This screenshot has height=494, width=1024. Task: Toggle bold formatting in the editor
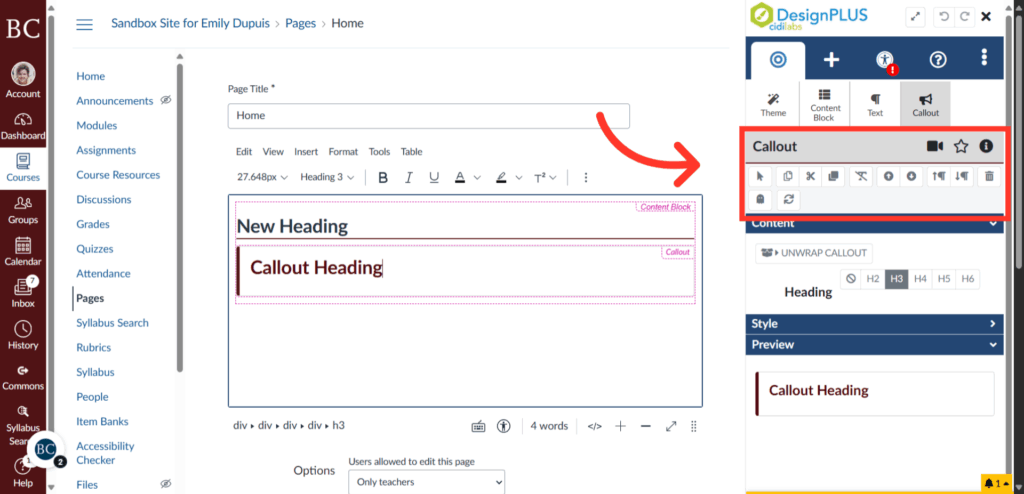383,177
